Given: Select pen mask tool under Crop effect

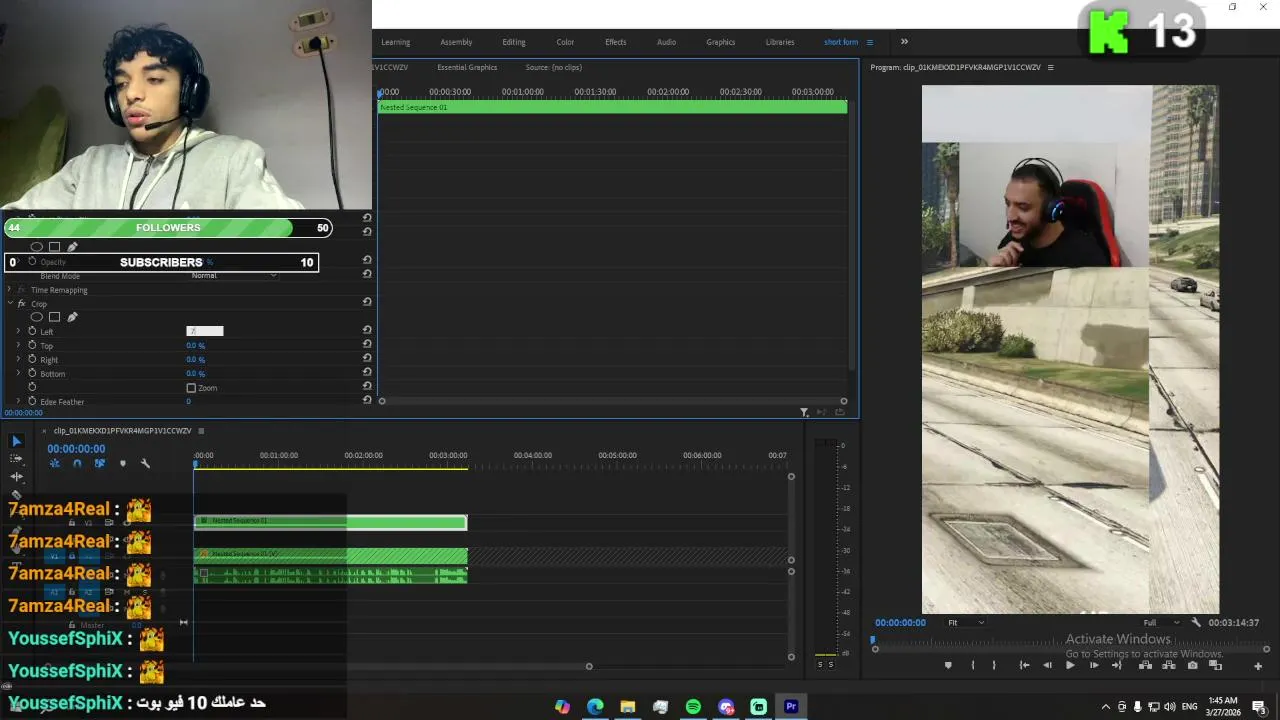Looking at the screenshot, I should (x=72, y=317).
